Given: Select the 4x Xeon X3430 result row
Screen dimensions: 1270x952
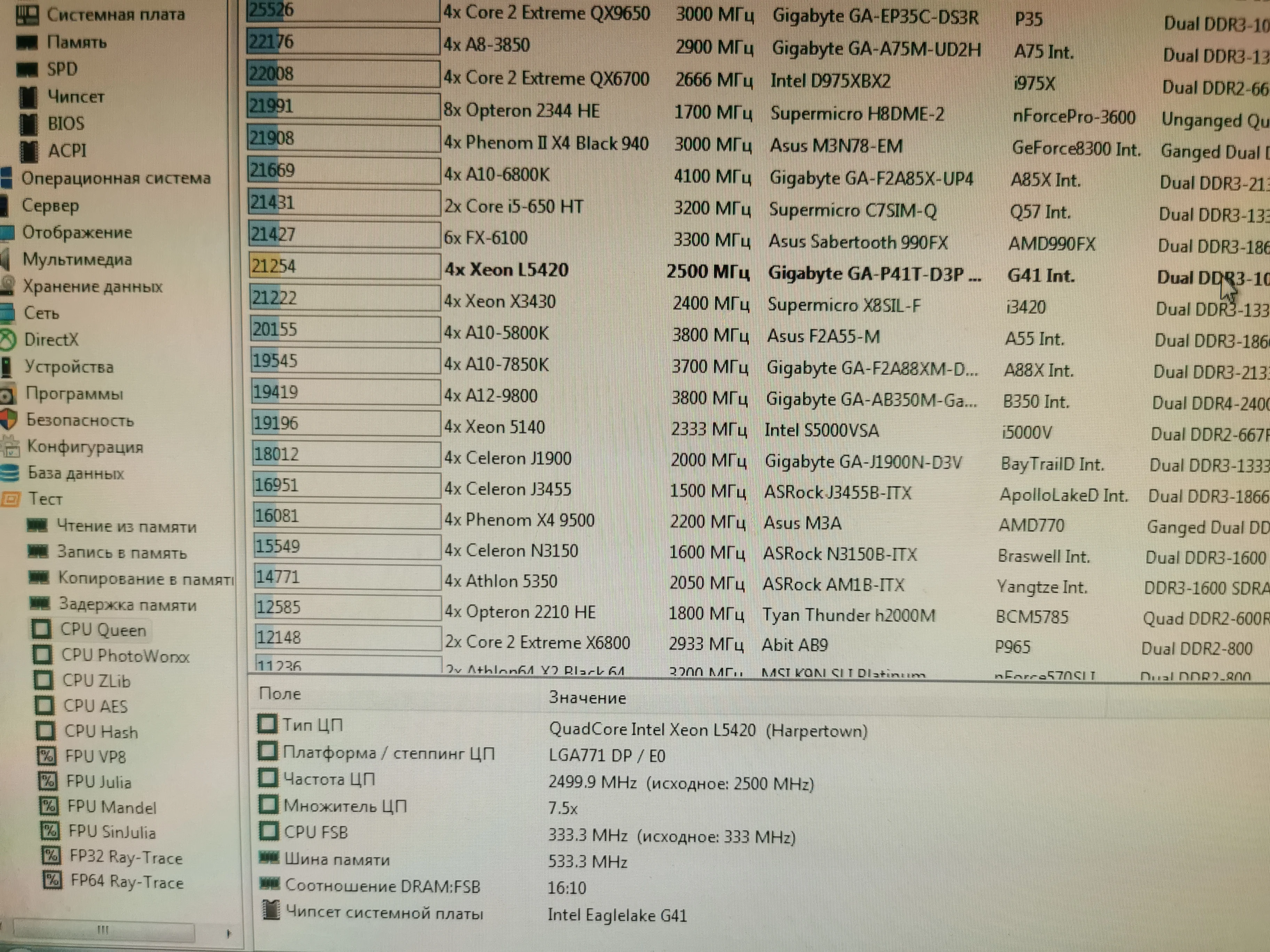Looking at the screenshot, I should (500, 301).
